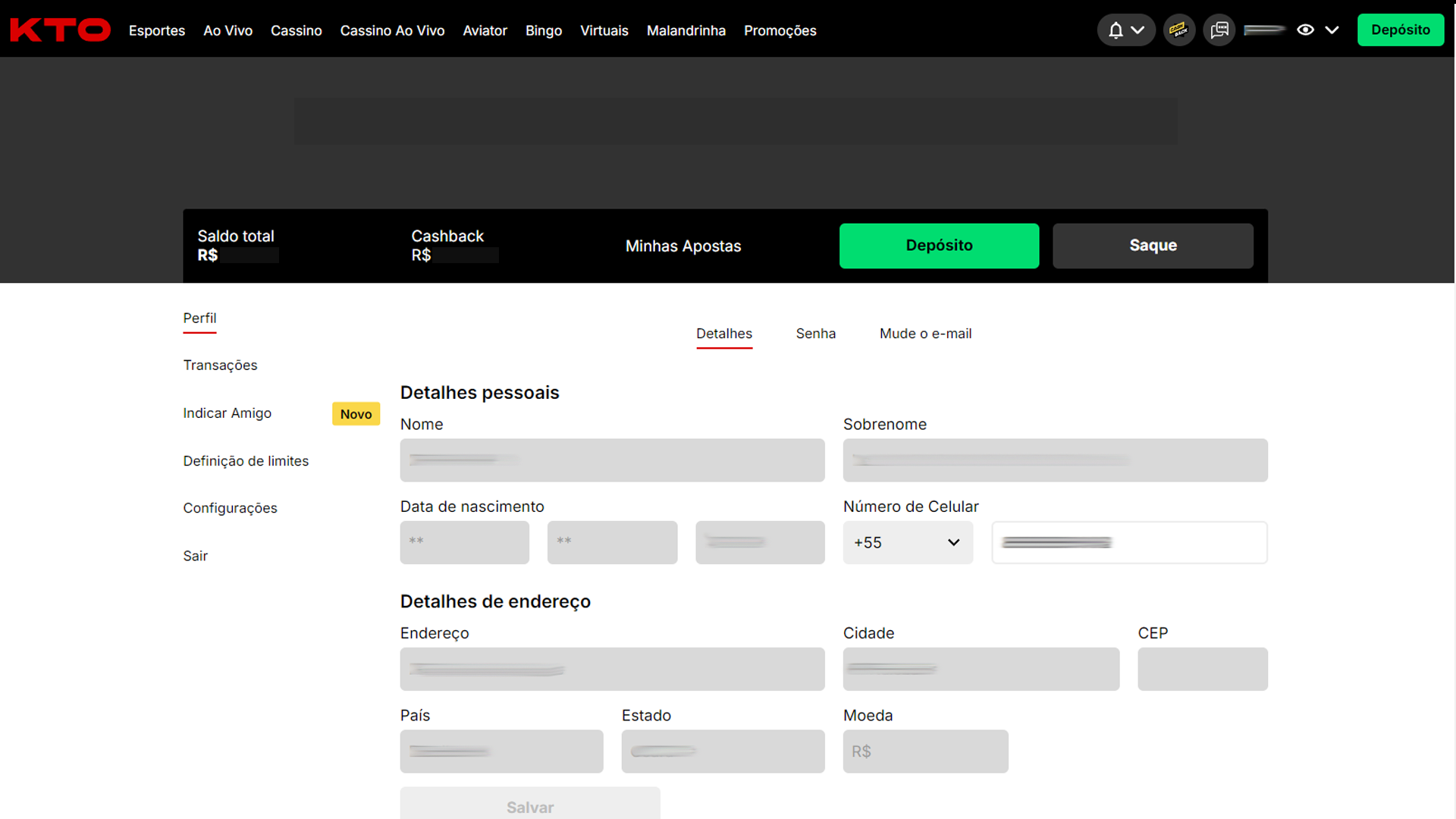1456x819 pixels.
Task: Open Cassino Ao Vivo menu item
Action: click(x=392, y=30)
